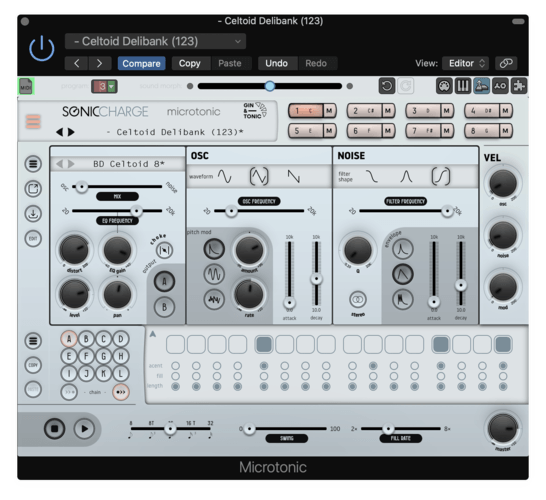Open the pattern menu list icon

tap(33, 341)
